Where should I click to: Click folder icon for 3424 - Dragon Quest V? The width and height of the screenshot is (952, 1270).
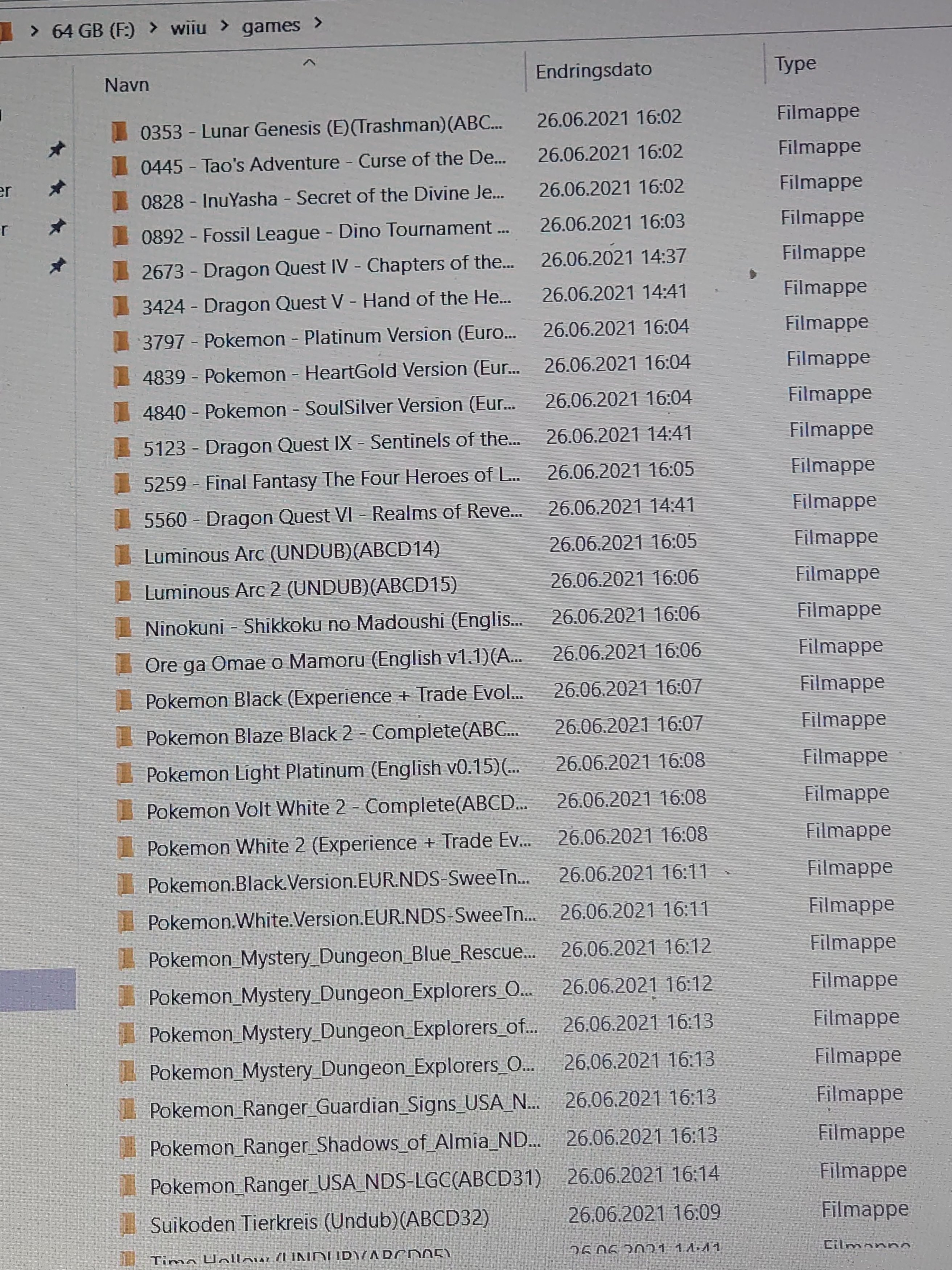coord(120,306)
